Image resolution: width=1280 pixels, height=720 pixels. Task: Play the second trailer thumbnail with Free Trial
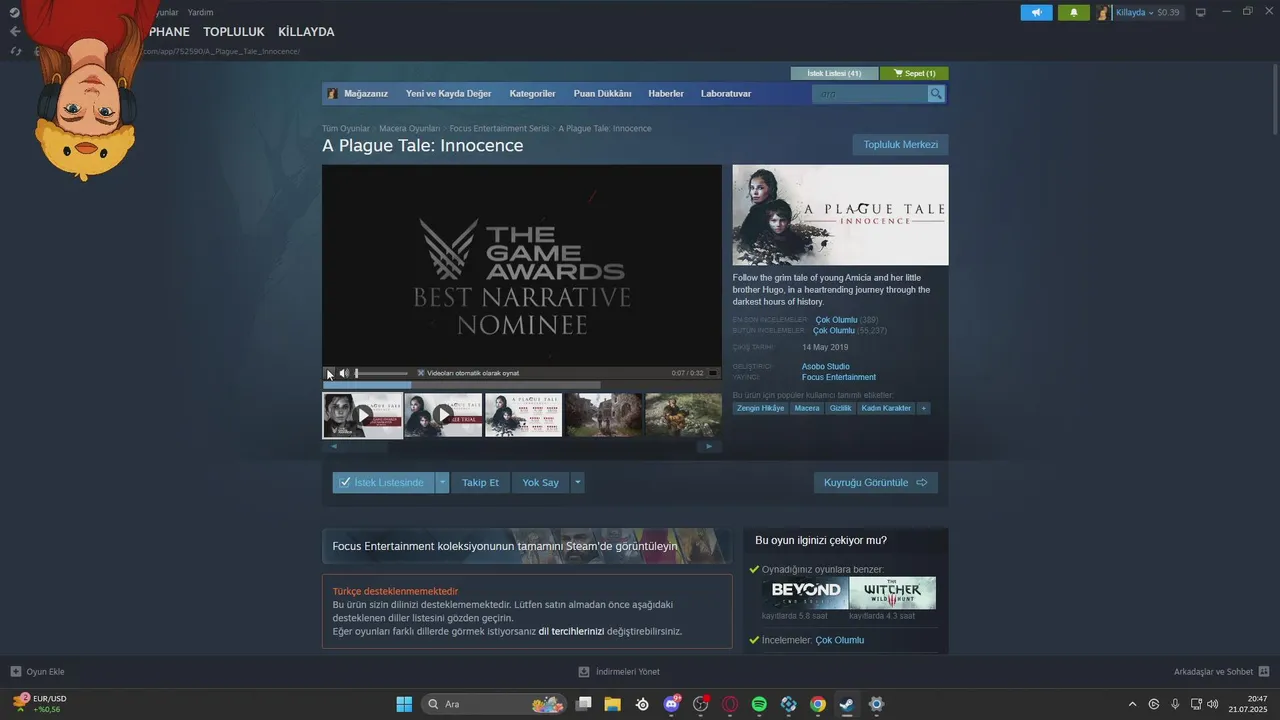443,415
